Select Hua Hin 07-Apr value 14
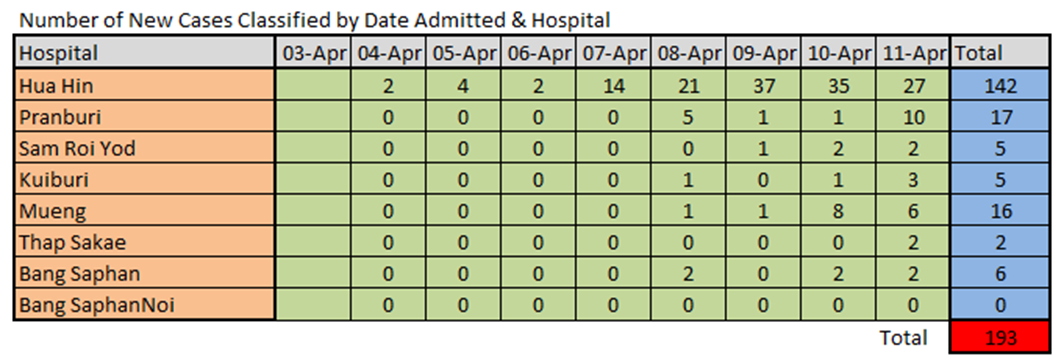The width and height of the screenshot is (1060, 363). click(x=612, y=85)
